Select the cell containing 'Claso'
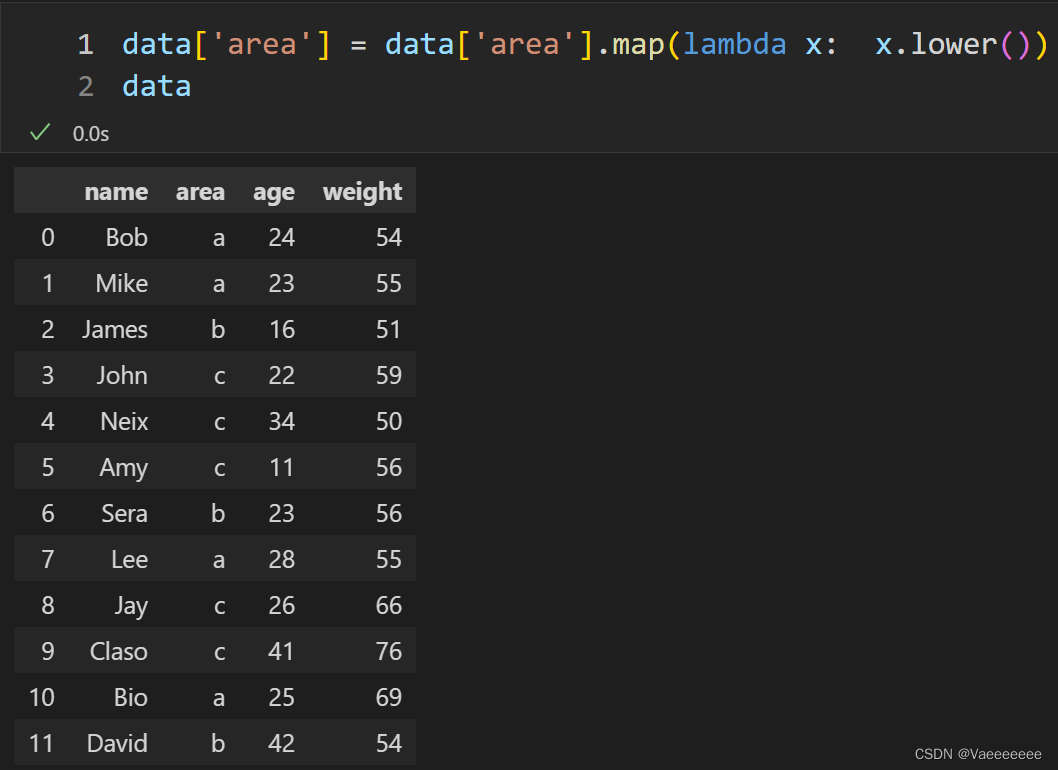The width and height of the screenshot is (1058, 770). coord(119,651)
